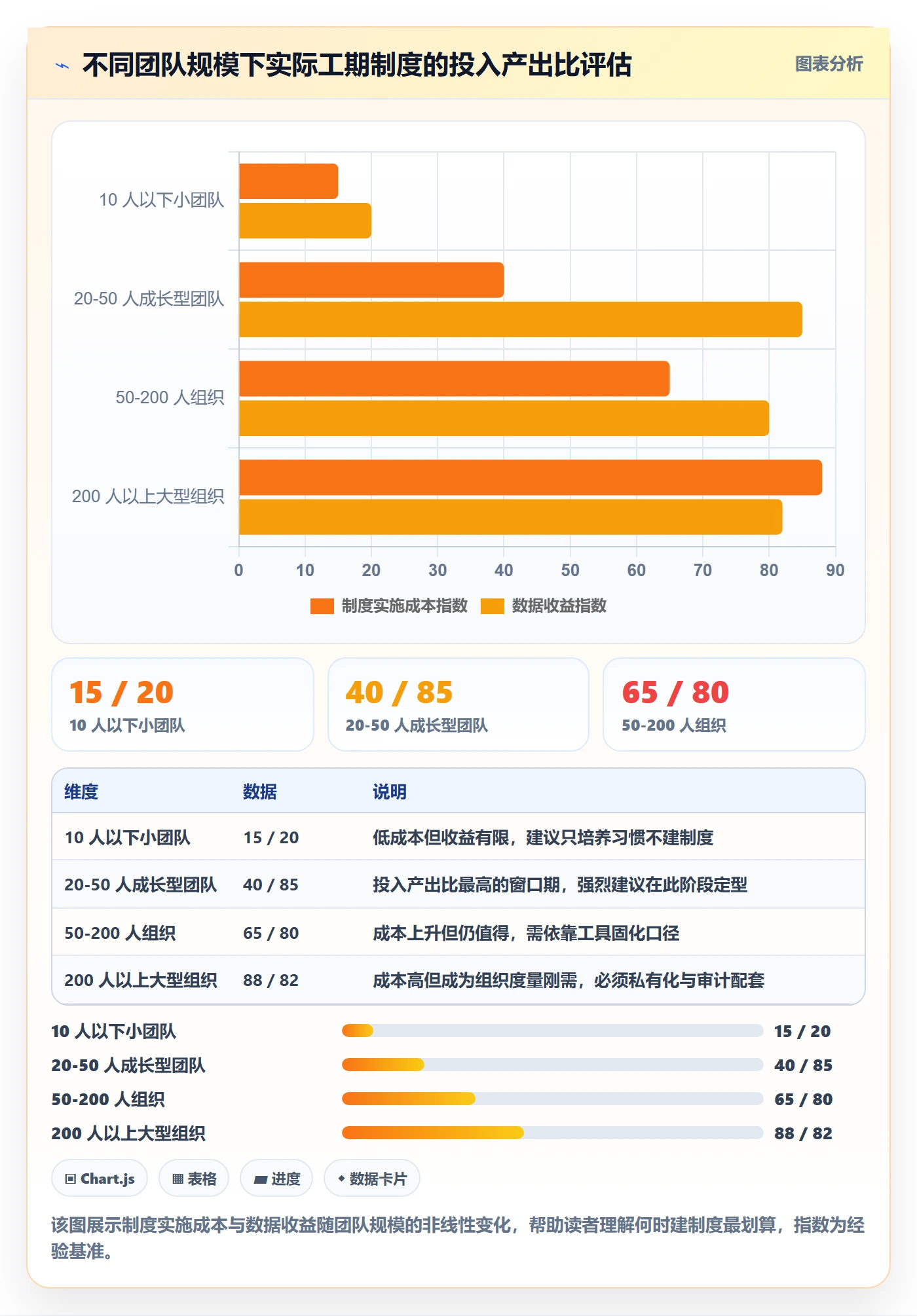Click the cost bar for 20-50 人成长型团队
Image resolution: width=917 pixels, height=1316 pixels.
click(x=371, y=280)
